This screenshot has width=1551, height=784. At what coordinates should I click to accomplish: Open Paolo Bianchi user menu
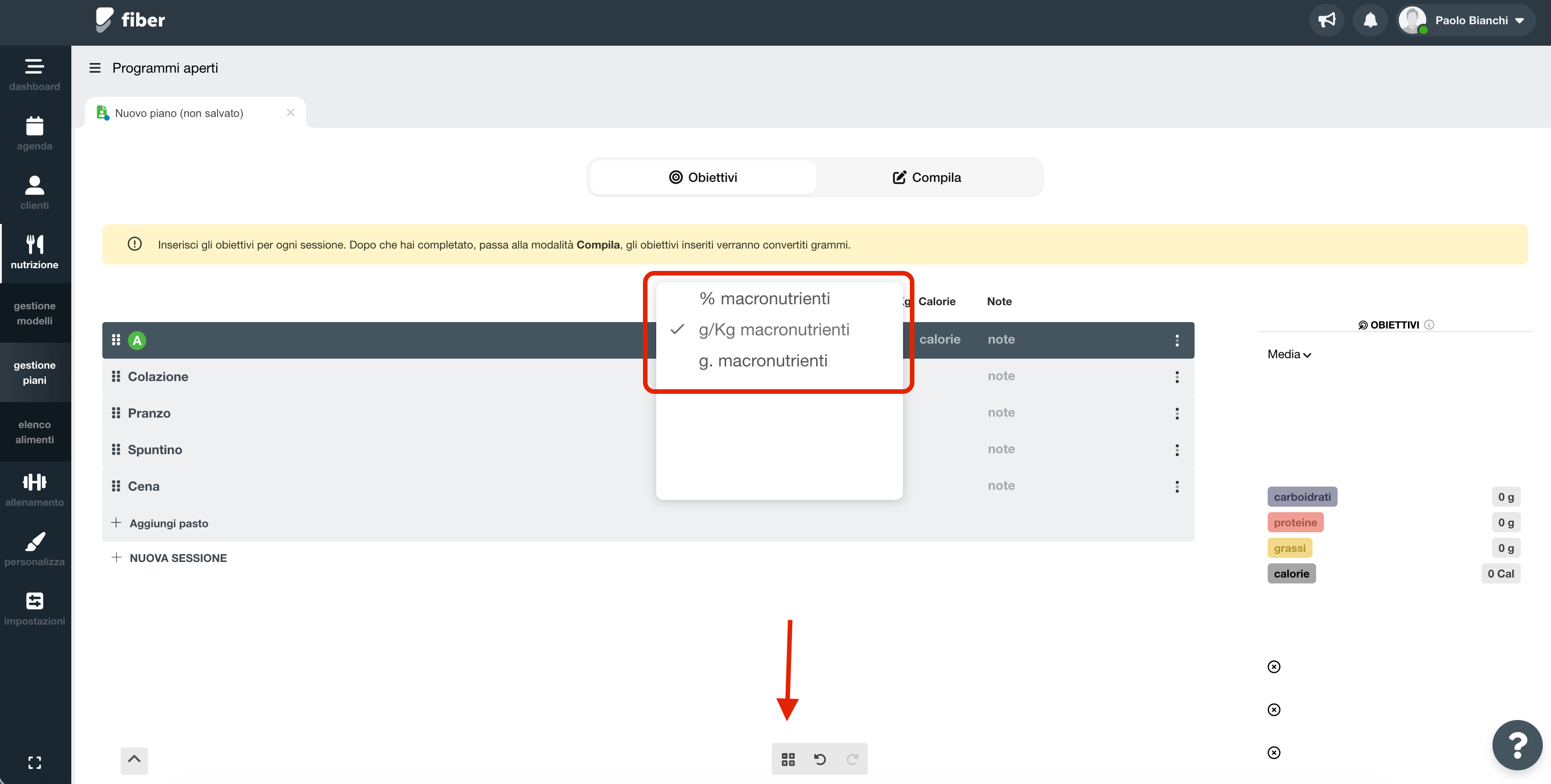point(1465,20)
